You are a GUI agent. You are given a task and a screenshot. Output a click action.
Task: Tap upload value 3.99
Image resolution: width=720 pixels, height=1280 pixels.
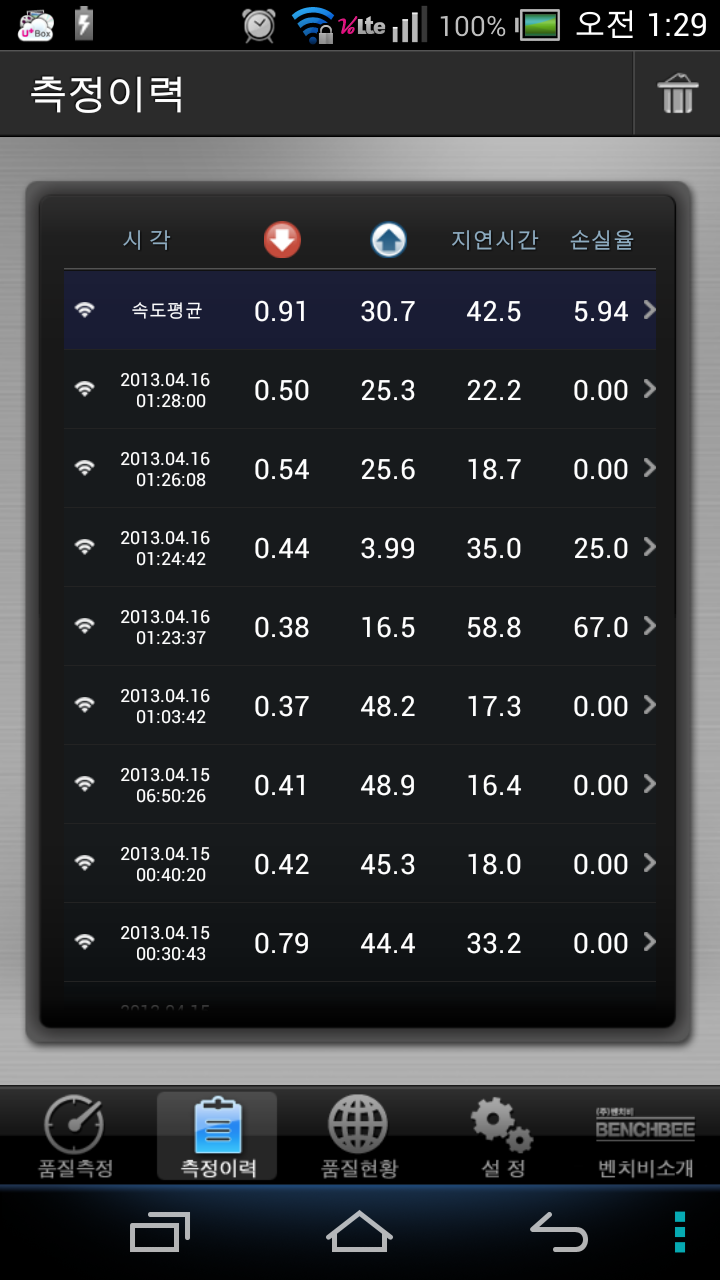(x=388, y=548)
